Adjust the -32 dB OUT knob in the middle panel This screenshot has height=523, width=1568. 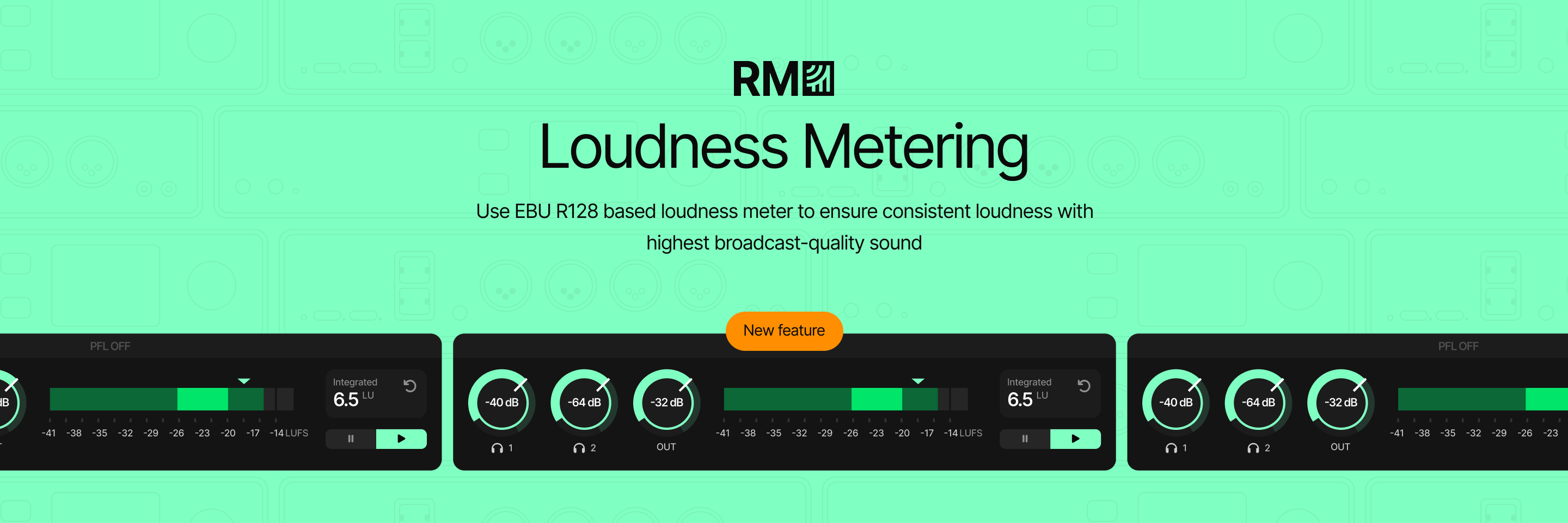click(667, 403)
